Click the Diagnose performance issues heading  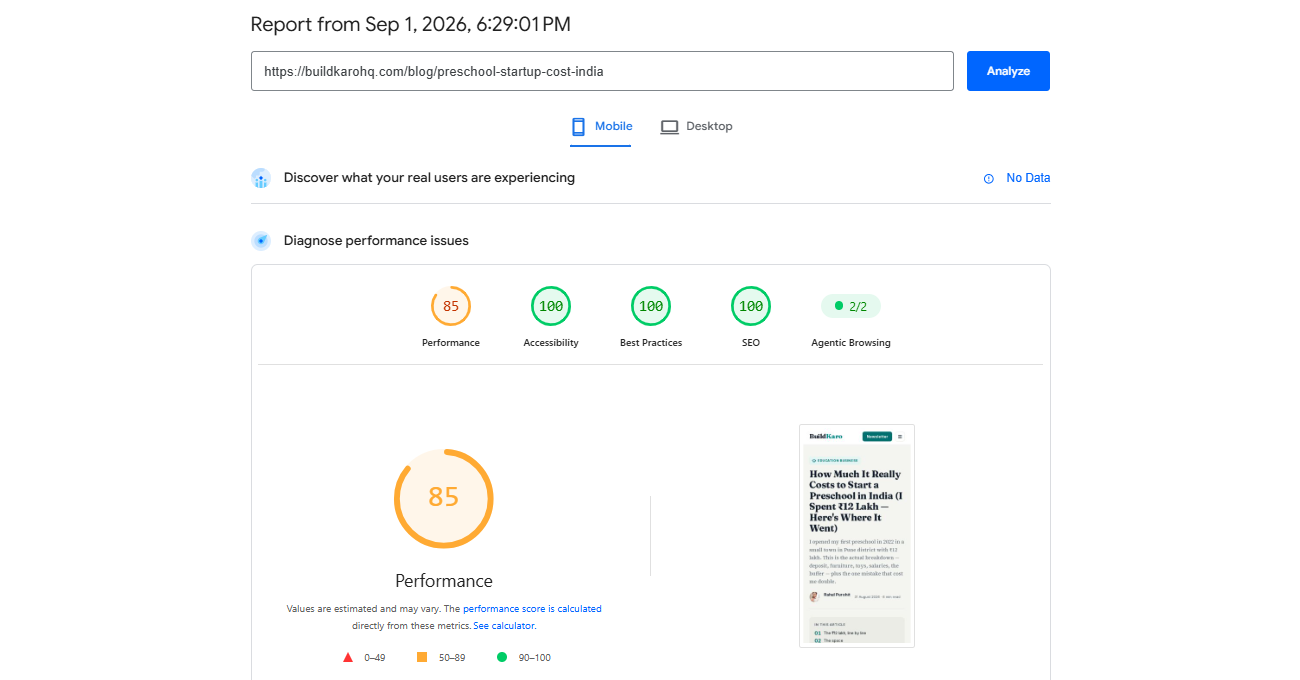[376, 241]
